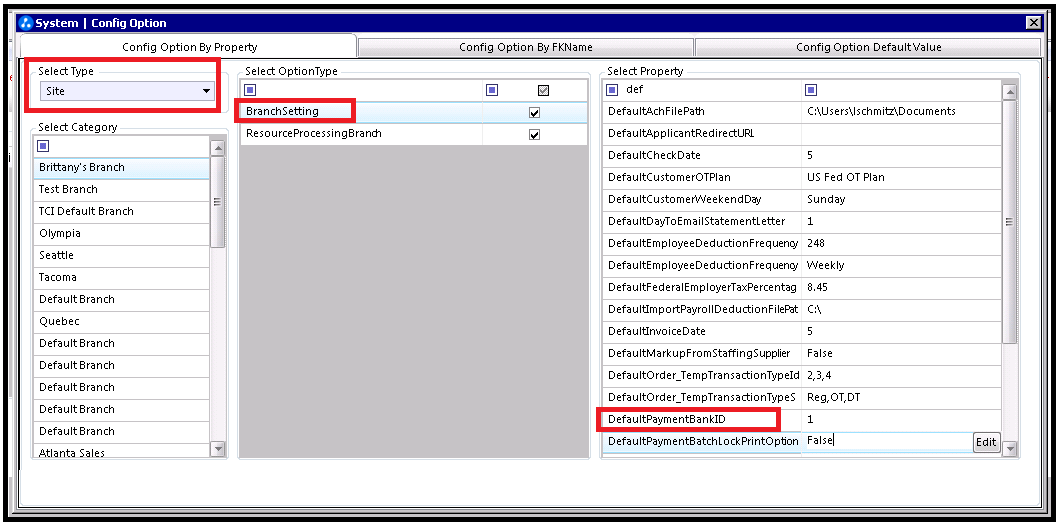The image size is (1063, 527).
Task: Switch to the Config Option By FKName tab
Action: (525, 47)
